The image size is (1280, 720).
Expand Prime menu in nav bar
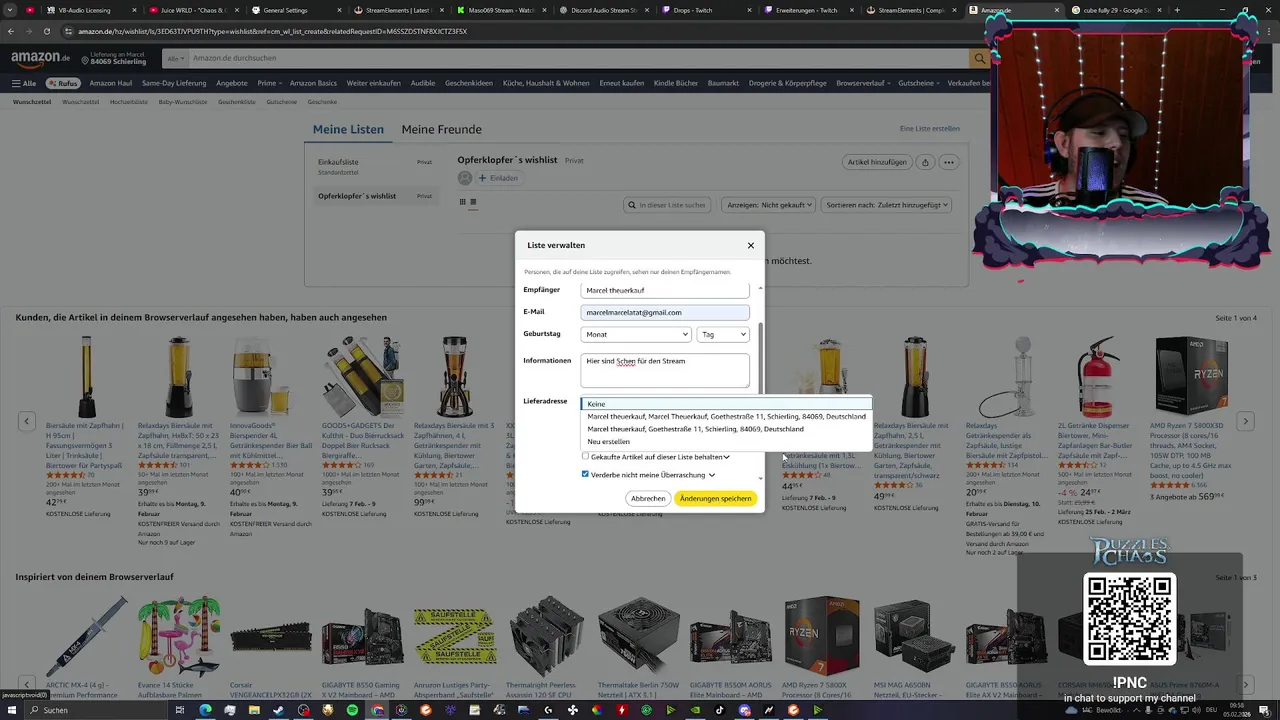tap(269, 83)
